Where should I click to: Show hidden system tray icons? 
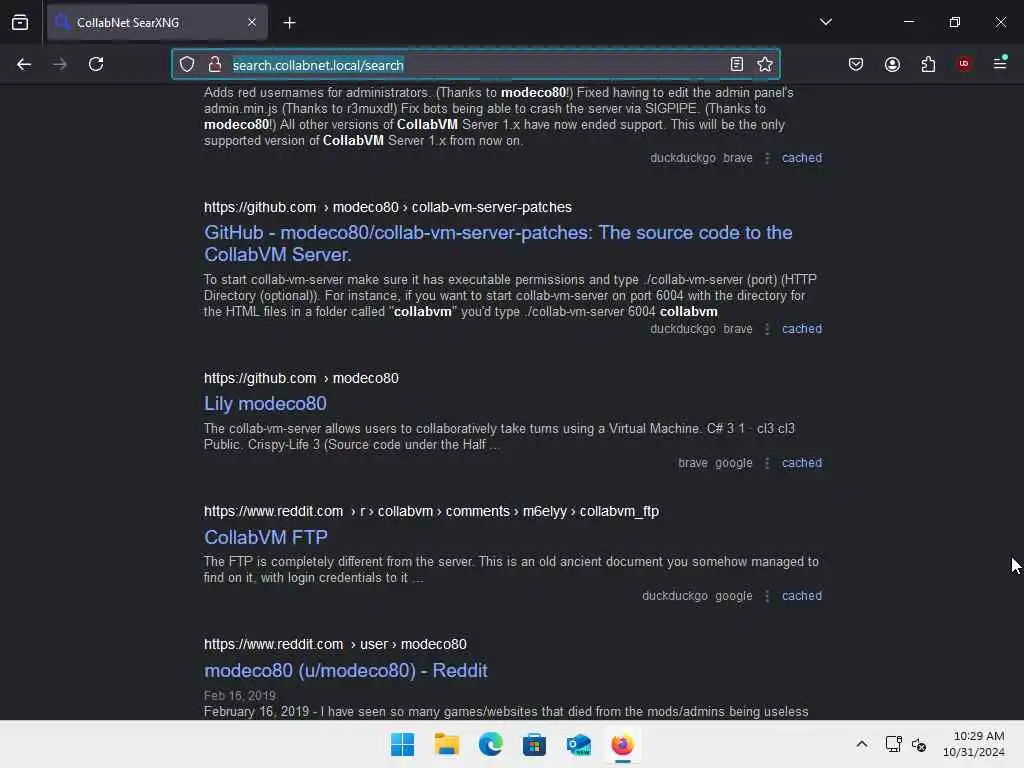coord(862,744)
